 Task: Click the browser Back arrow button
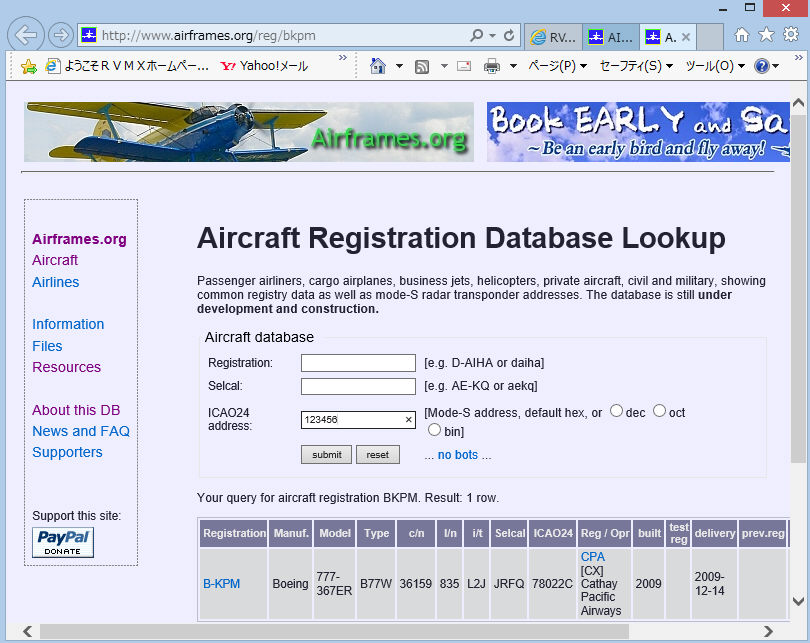[25, 35]
